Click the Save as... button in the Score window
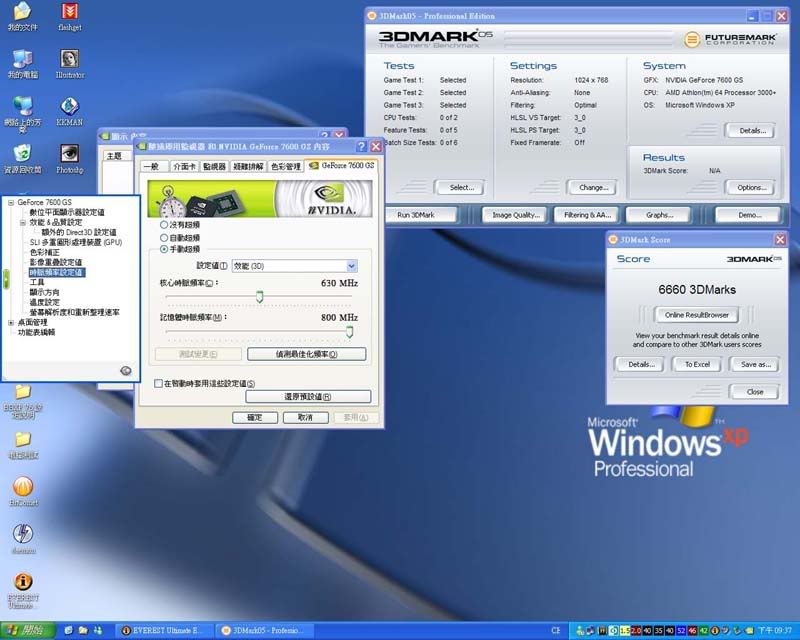The width and height of the screenshot is (800, 640). pyautogui.click(x=755, y=364)
